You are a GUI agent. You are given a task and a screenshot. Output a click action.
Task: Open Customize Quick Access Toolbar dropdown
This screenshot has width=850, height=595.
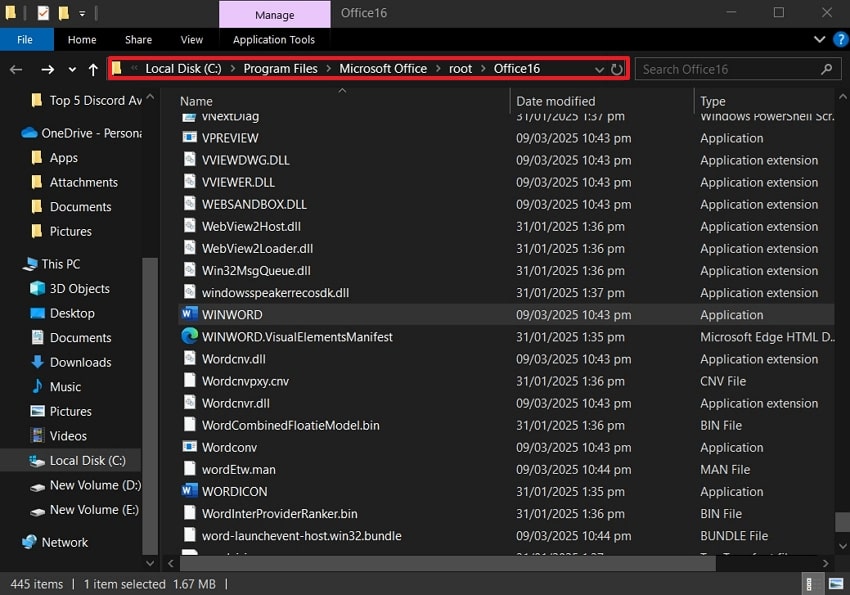(82, 14)
